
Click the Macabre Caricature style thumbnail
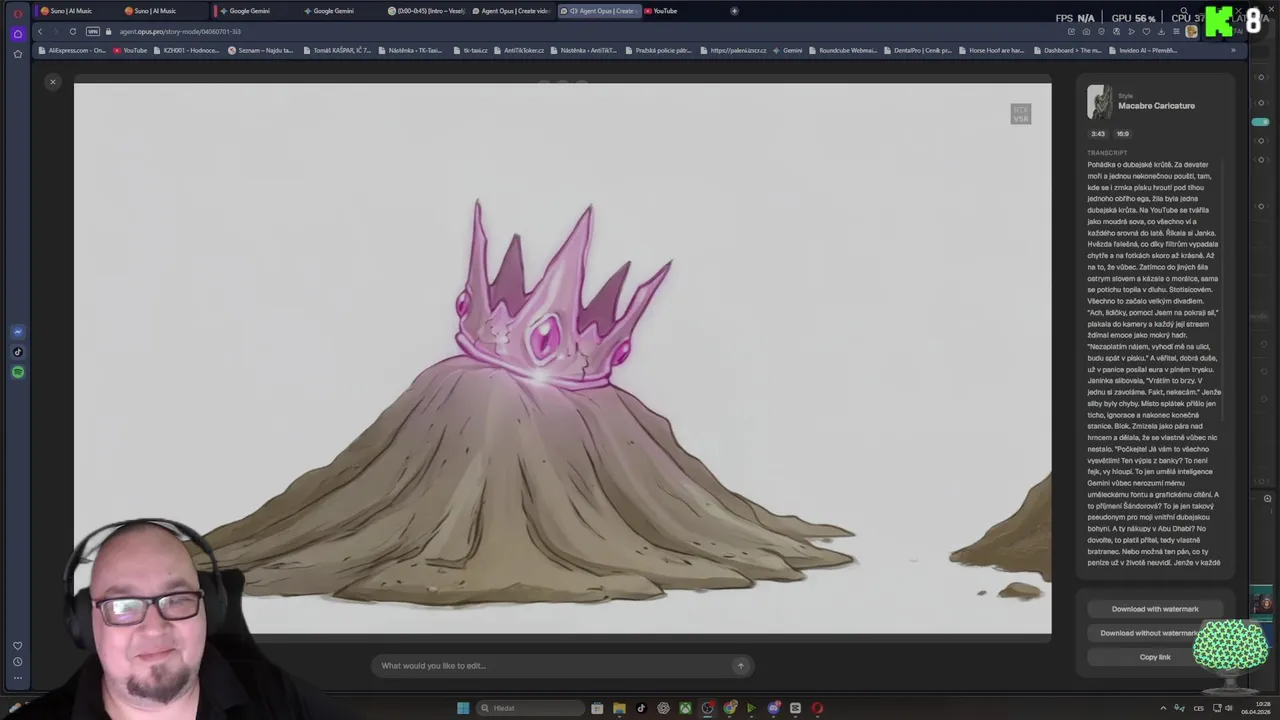pos(1099,102)
